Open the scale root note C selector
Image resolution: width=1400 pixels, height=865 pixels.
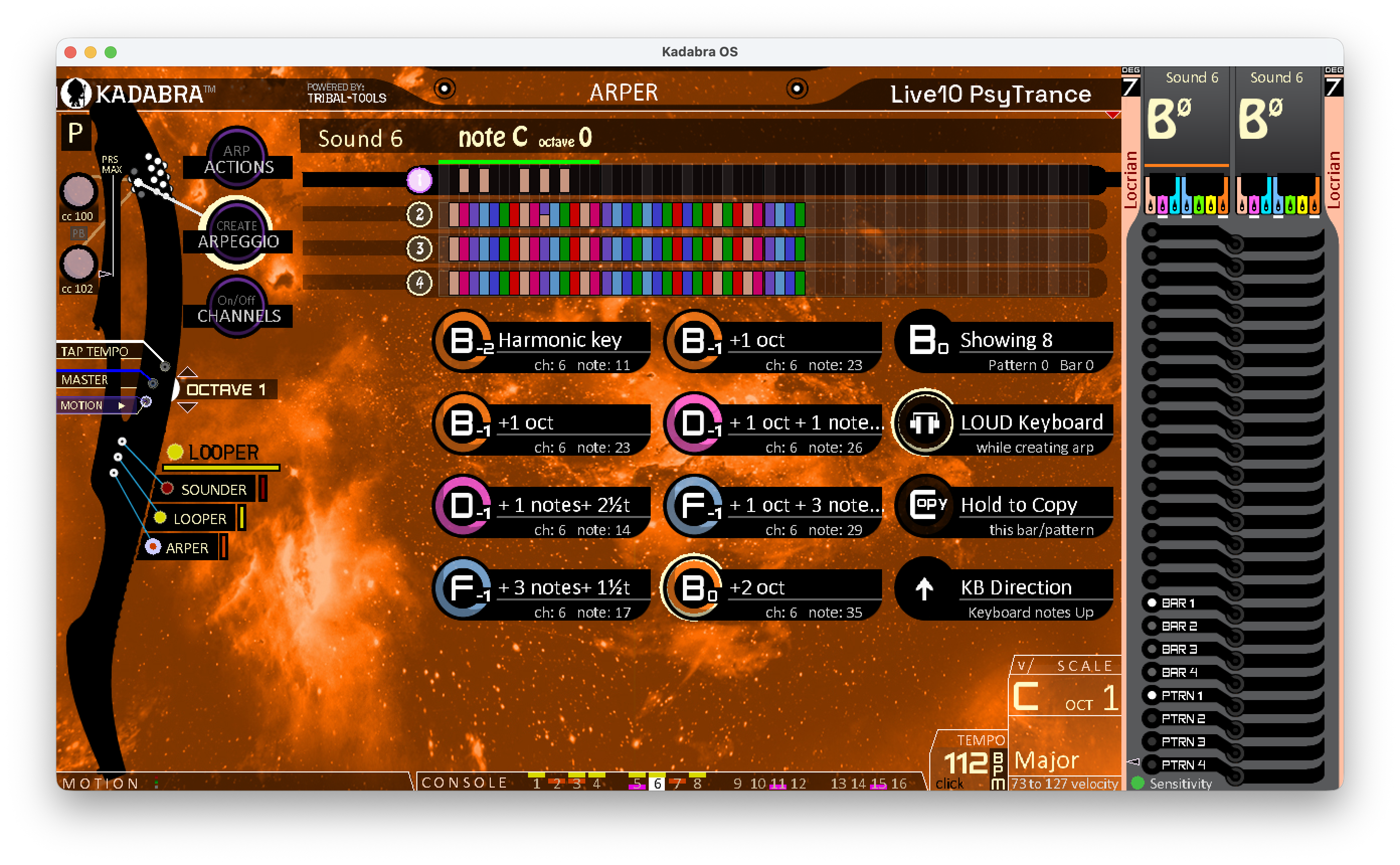(x=1026, y=696)
